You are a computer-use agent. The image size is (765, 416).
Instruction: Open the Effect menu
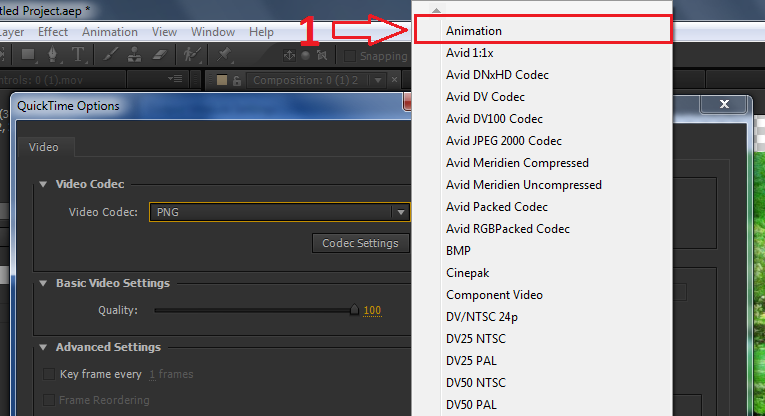pyautogui.click(x=53, y=32)
